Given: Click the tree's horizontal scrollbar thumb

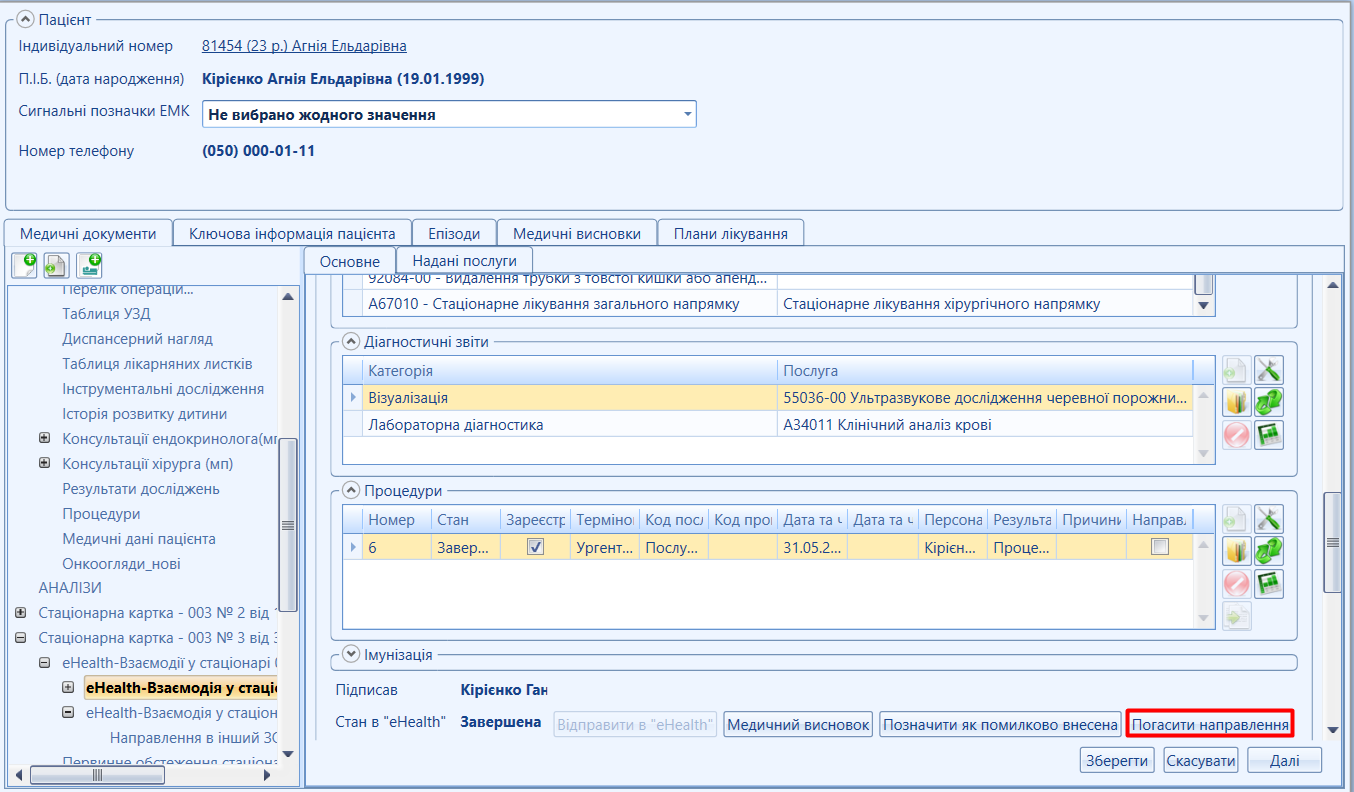Looking at the screenshot, I should 99,774.
